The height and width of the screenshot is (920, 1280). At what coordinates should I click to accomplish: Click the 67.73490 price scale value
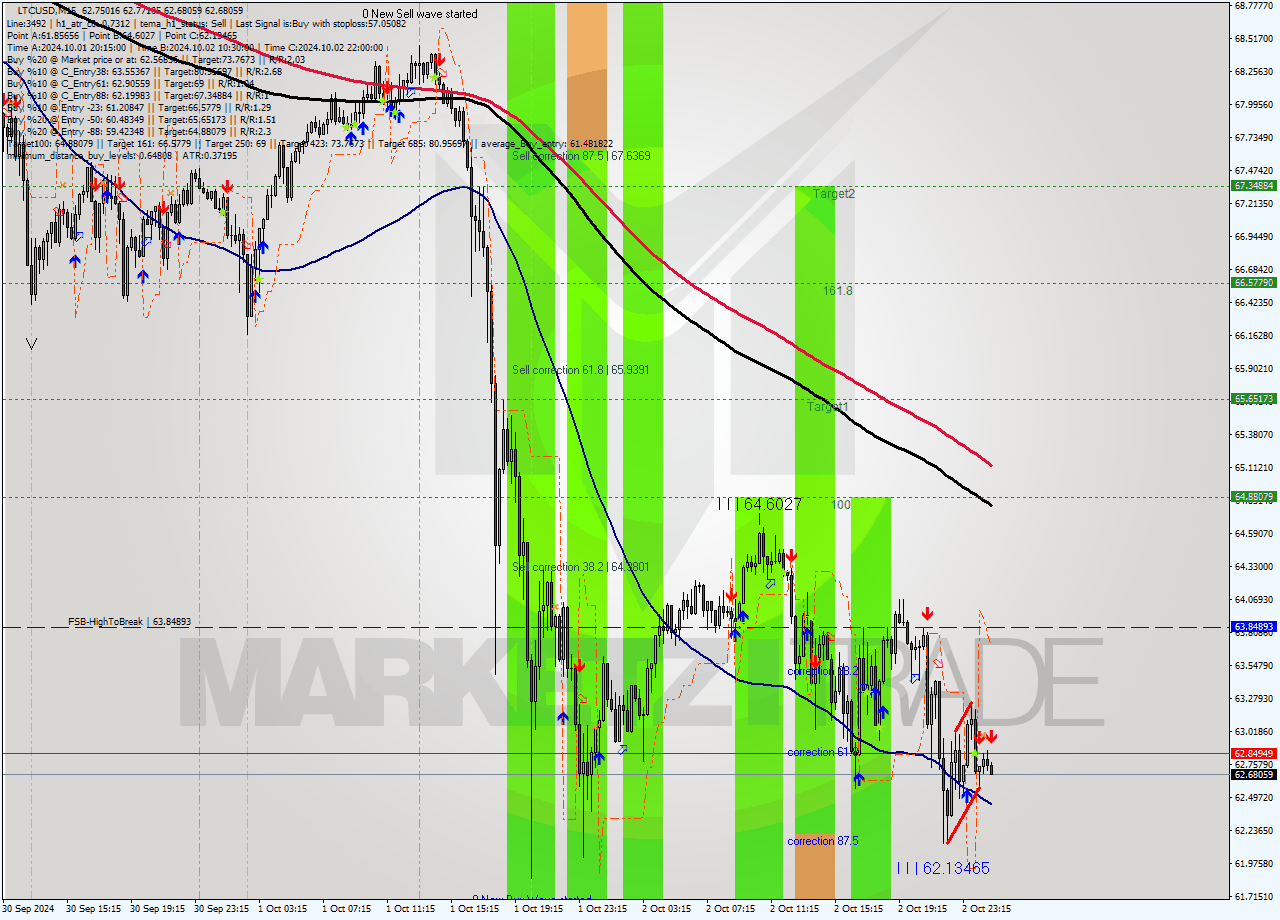point(1253,137)
